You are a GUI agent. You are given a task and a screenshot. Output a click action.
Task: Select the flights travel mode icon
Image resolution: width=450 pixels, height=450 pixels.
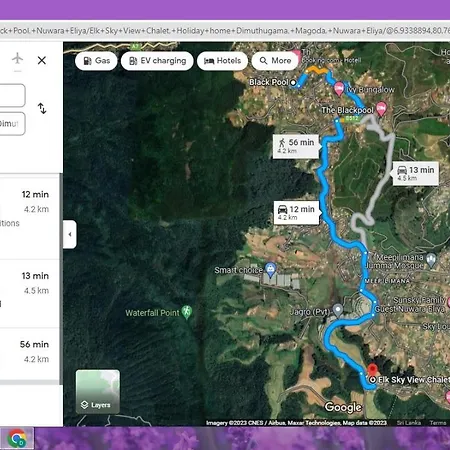tap(17, 59)
